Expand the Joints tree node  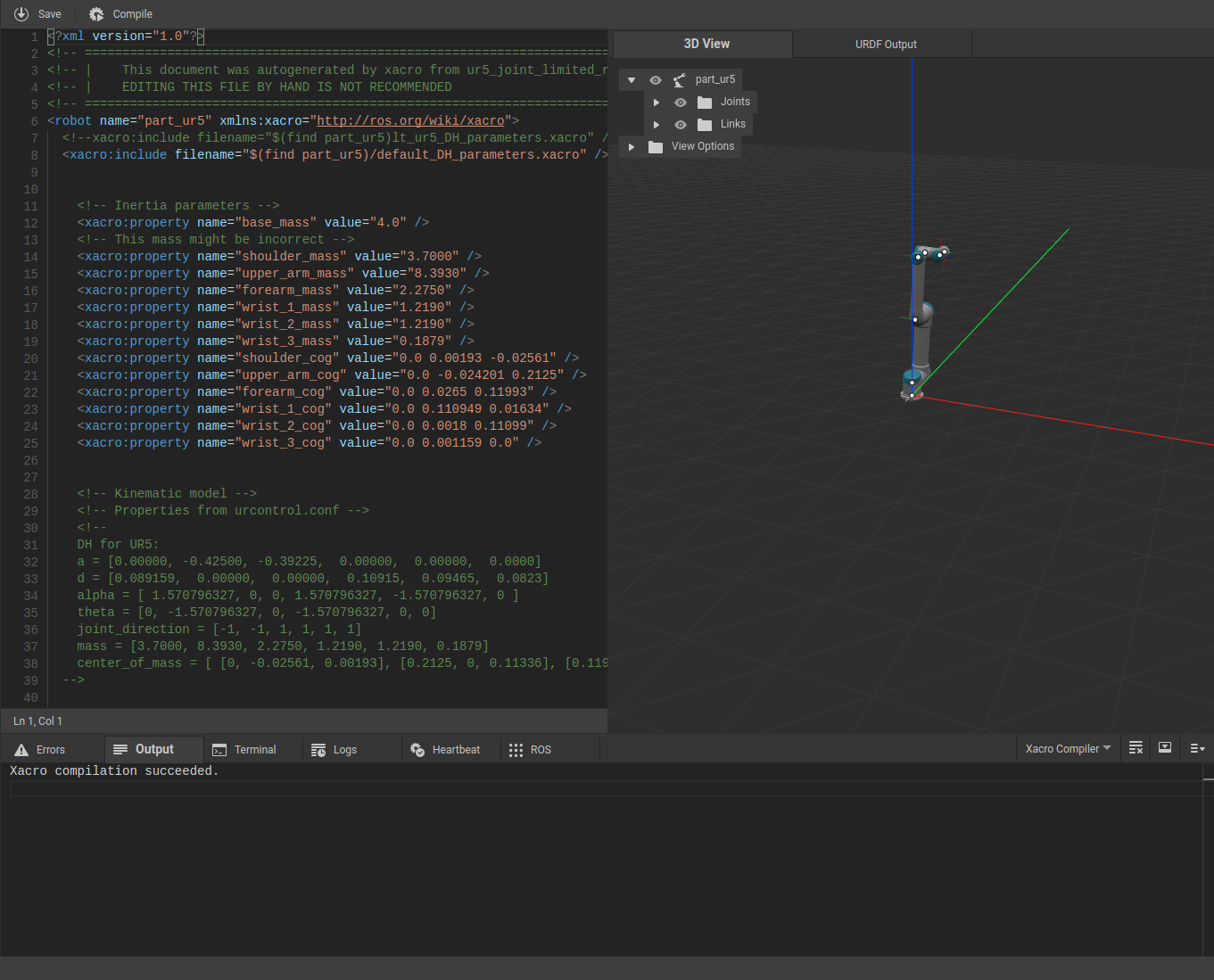click(x=657, y=103)
